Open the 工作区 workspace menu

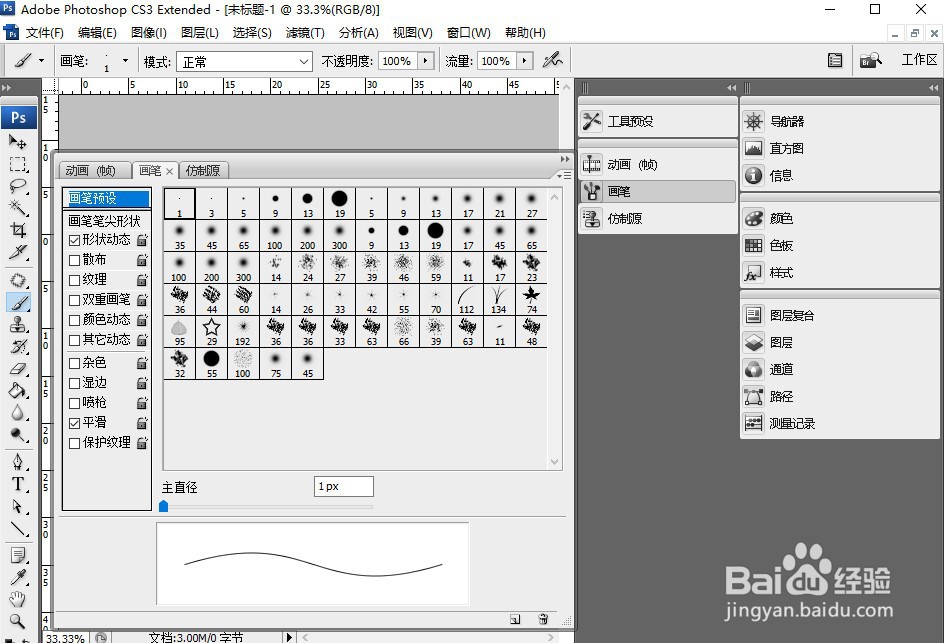tap(919, 60)
